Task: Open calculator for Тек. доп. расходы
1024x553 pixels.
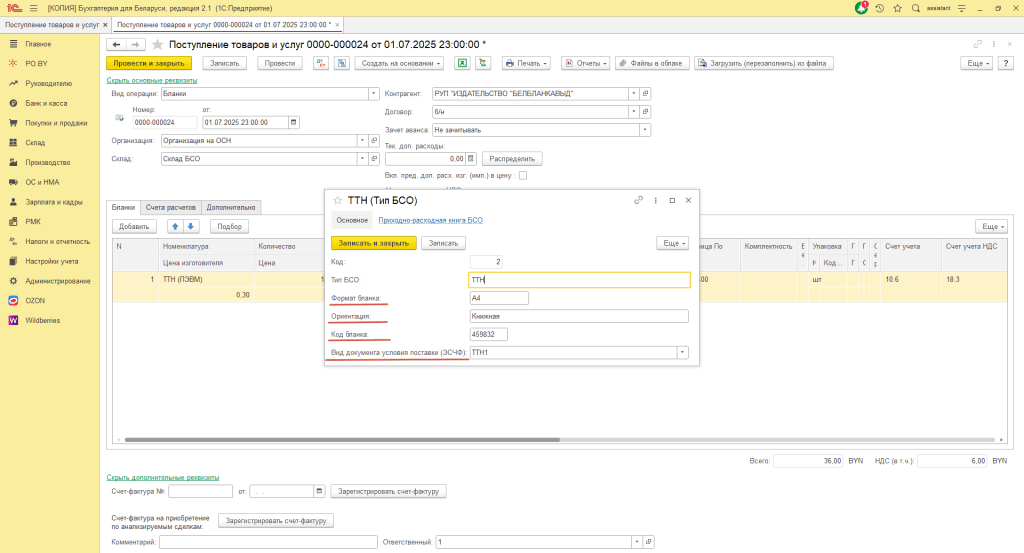Action: pyautogui.click(x=470, y=159)
